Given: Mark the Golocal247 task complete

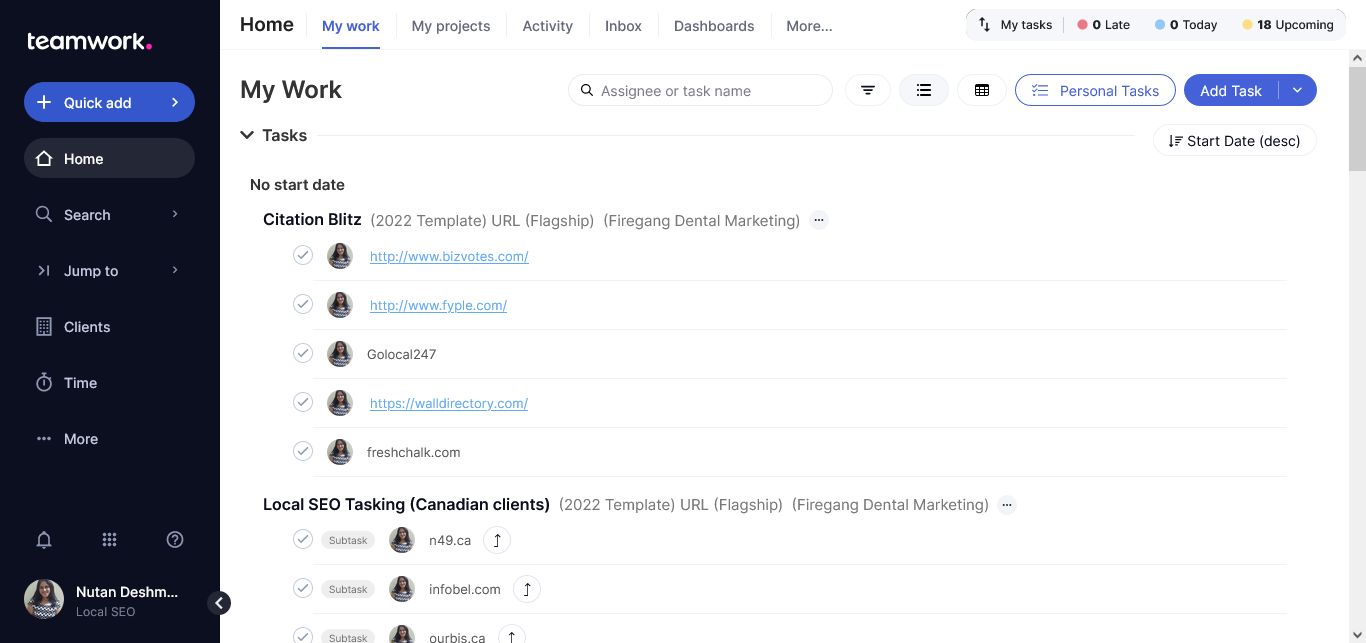Looking at the screenshot, I should coord(303,353).
